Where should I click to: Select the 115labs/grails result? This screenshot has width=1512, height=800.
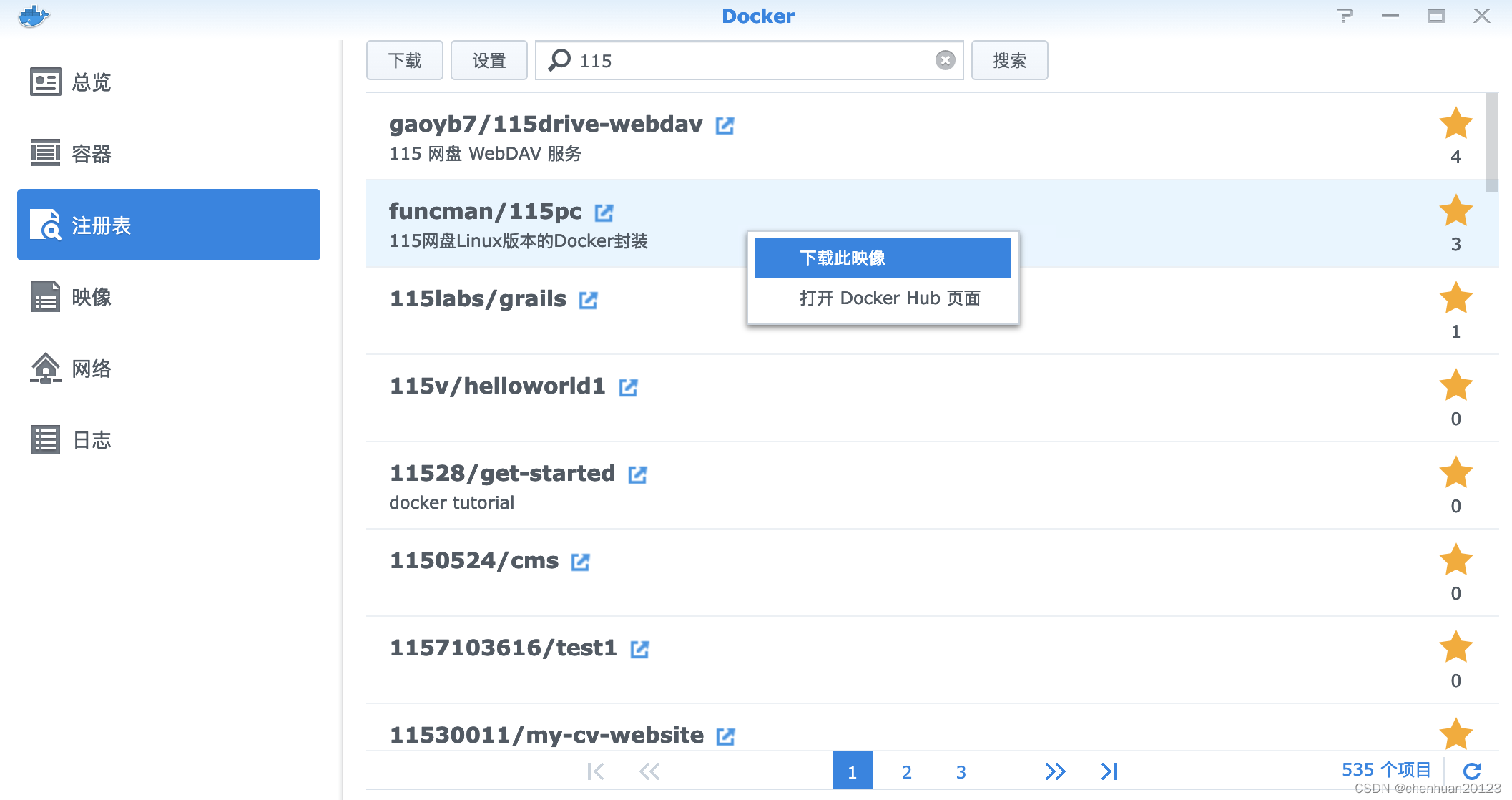click(x=932, y=311)
